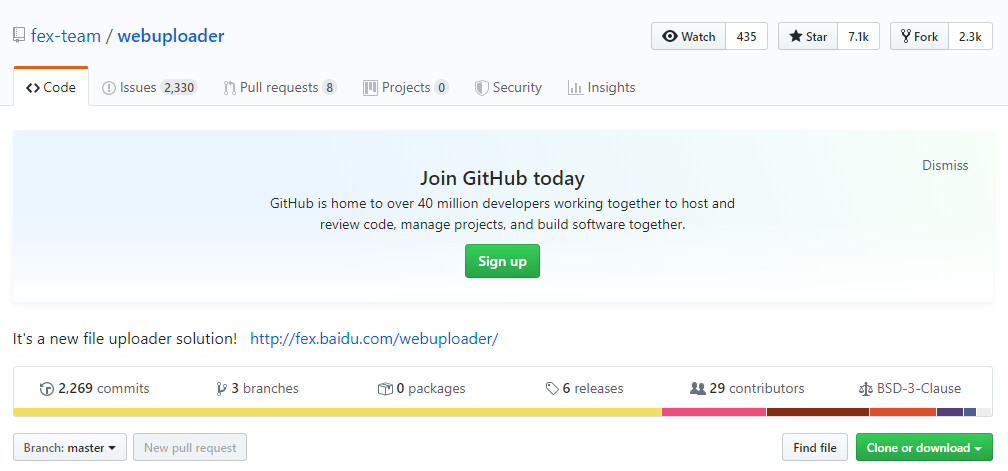This screenshot has width=1008, height=471.
Task: View the 29 contributors
Action: pyautogui.click(x=747, y=389)
